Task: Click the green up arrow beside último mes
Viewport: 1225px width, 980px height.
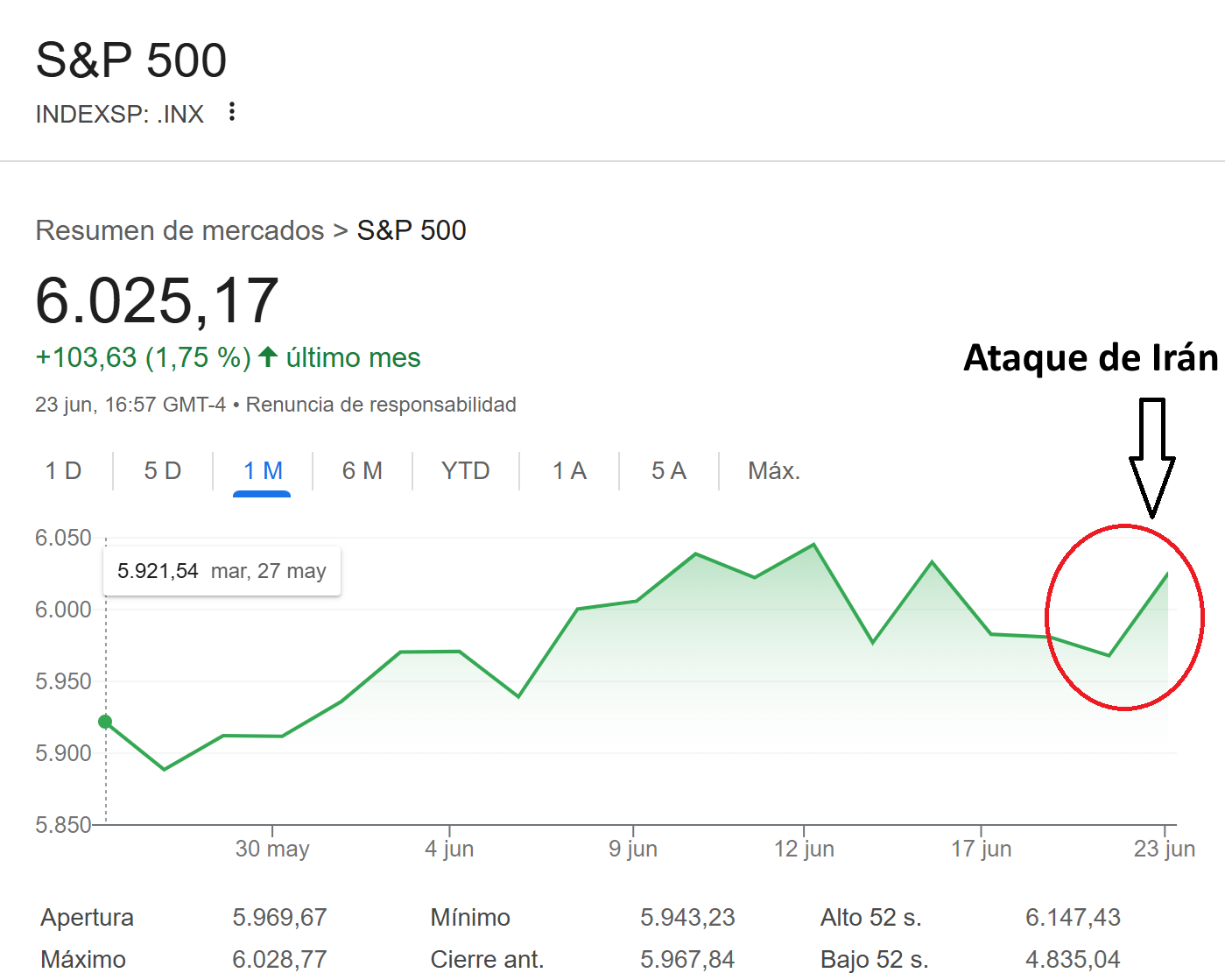Action: (x=269, y=357)
